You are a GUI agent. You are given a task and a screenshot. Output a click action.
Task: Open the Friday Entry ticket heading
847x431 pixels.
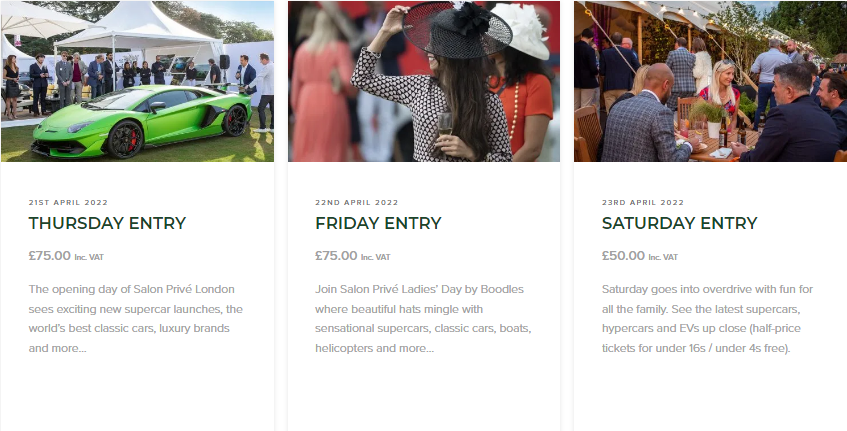coord(378,223)
